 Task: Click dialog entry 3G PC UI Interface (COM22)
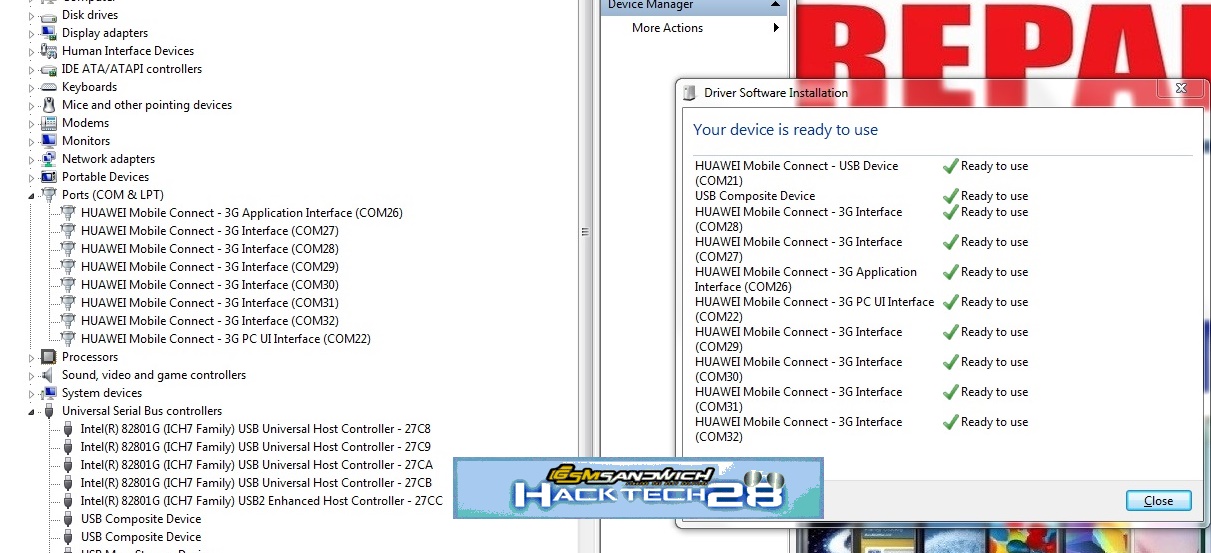(814, 309)
